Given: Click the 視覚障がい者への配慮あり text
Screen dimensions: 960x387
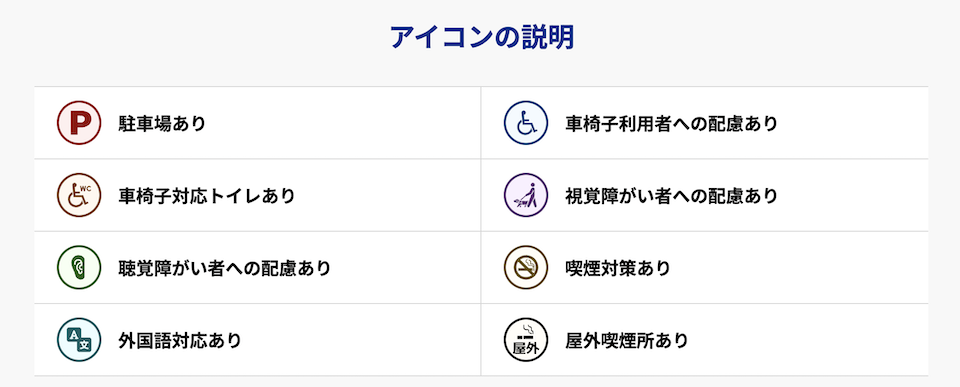Looking at the screenshot, I should (671, 196).
